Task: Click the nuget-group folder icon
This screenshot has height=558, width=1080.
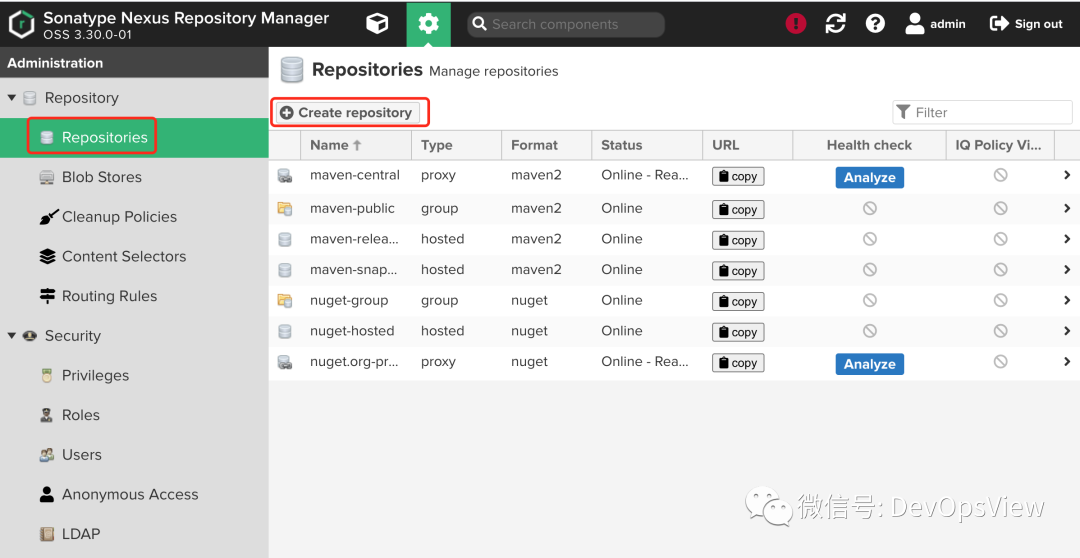Action: 284,300
